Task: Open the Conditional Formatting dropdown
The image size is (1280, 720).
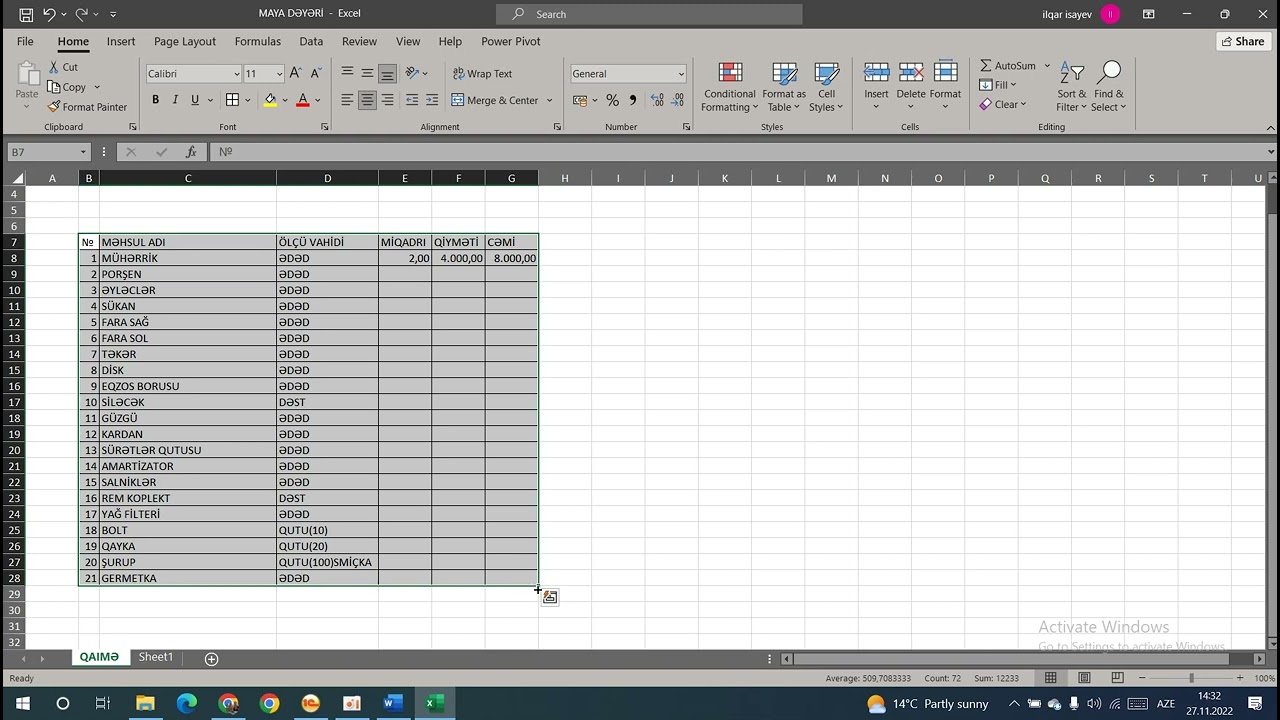Action: click(730, 88)
